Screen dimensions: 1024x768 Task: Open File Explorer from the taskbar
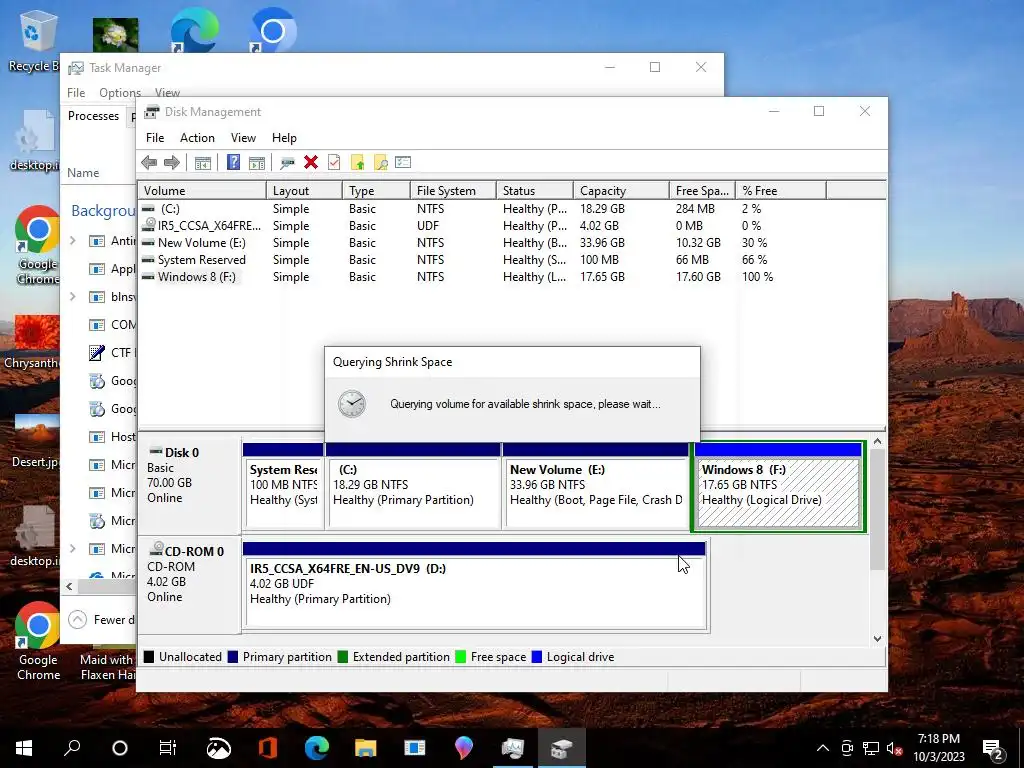pos(366,748)
